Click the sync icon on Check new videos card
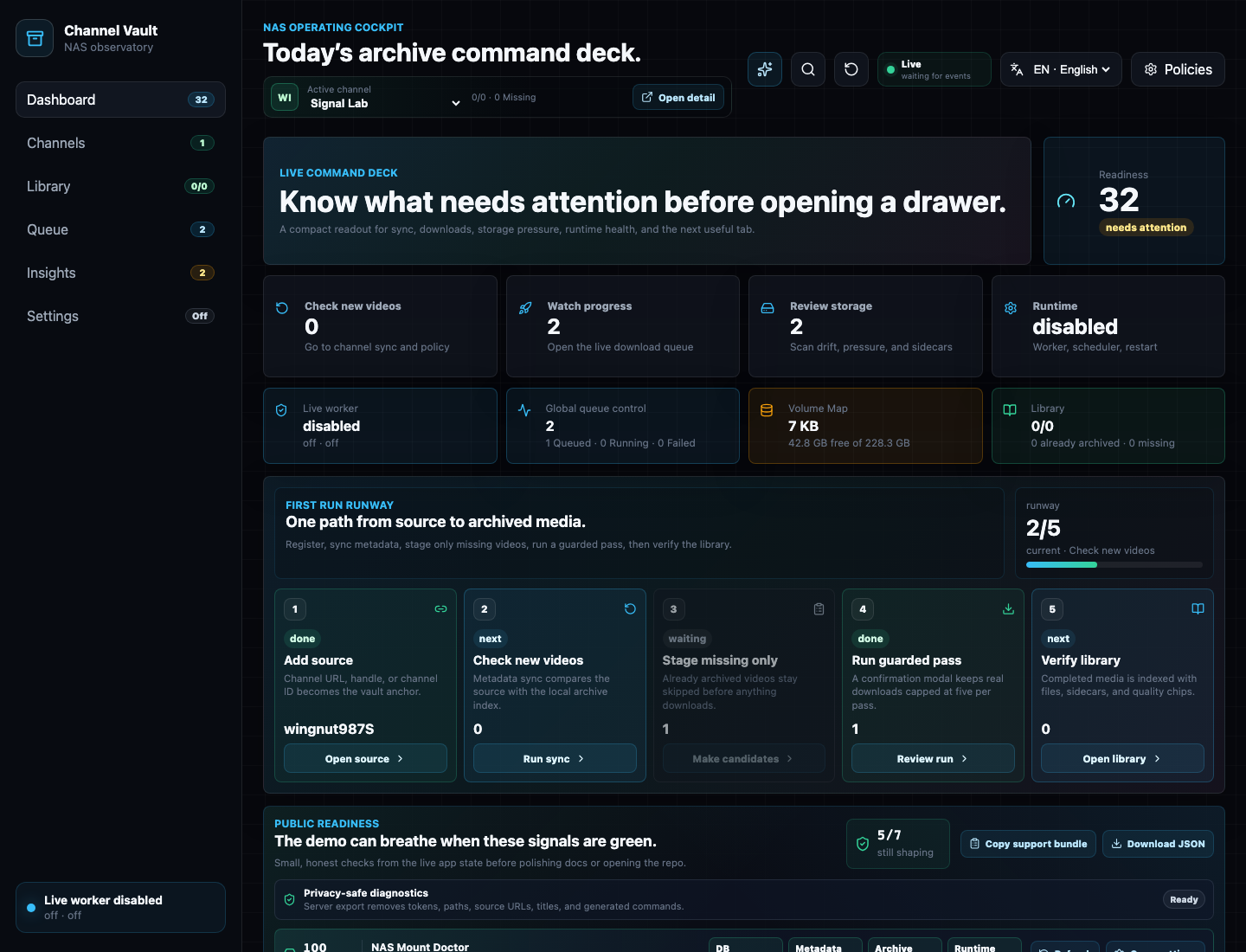1246x952 pixels. tap(282, 308)
